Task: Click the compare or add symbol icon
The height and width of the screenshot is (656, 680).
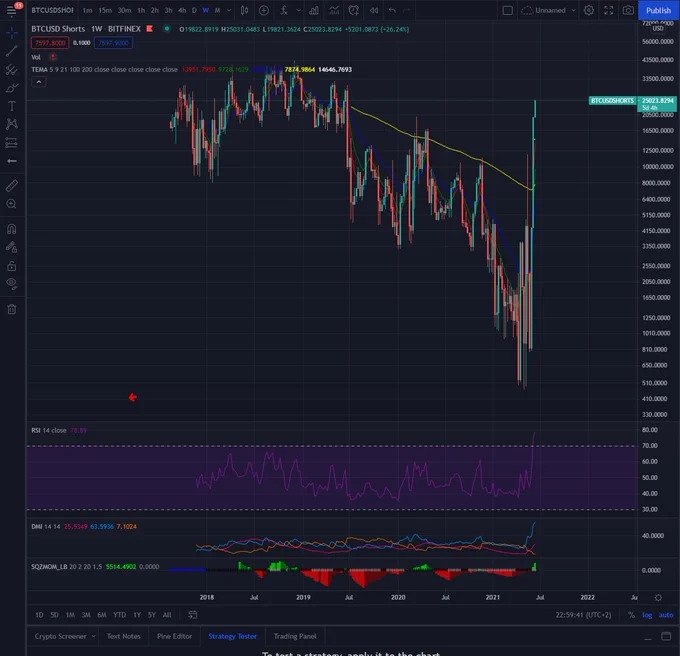Action: (264, 10)
